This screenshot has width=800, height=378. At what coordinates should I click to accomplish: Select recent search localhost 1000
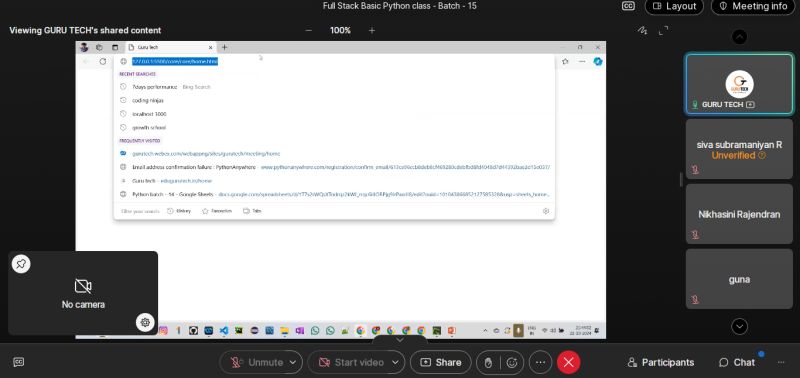334,114
